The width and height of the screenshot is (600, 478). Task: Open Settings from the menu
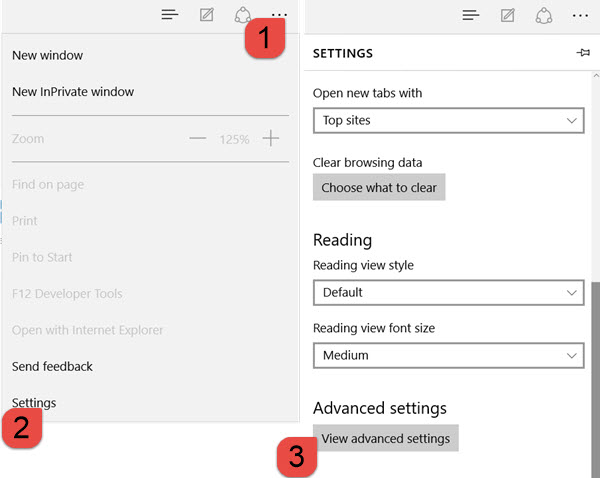[34, 403]
